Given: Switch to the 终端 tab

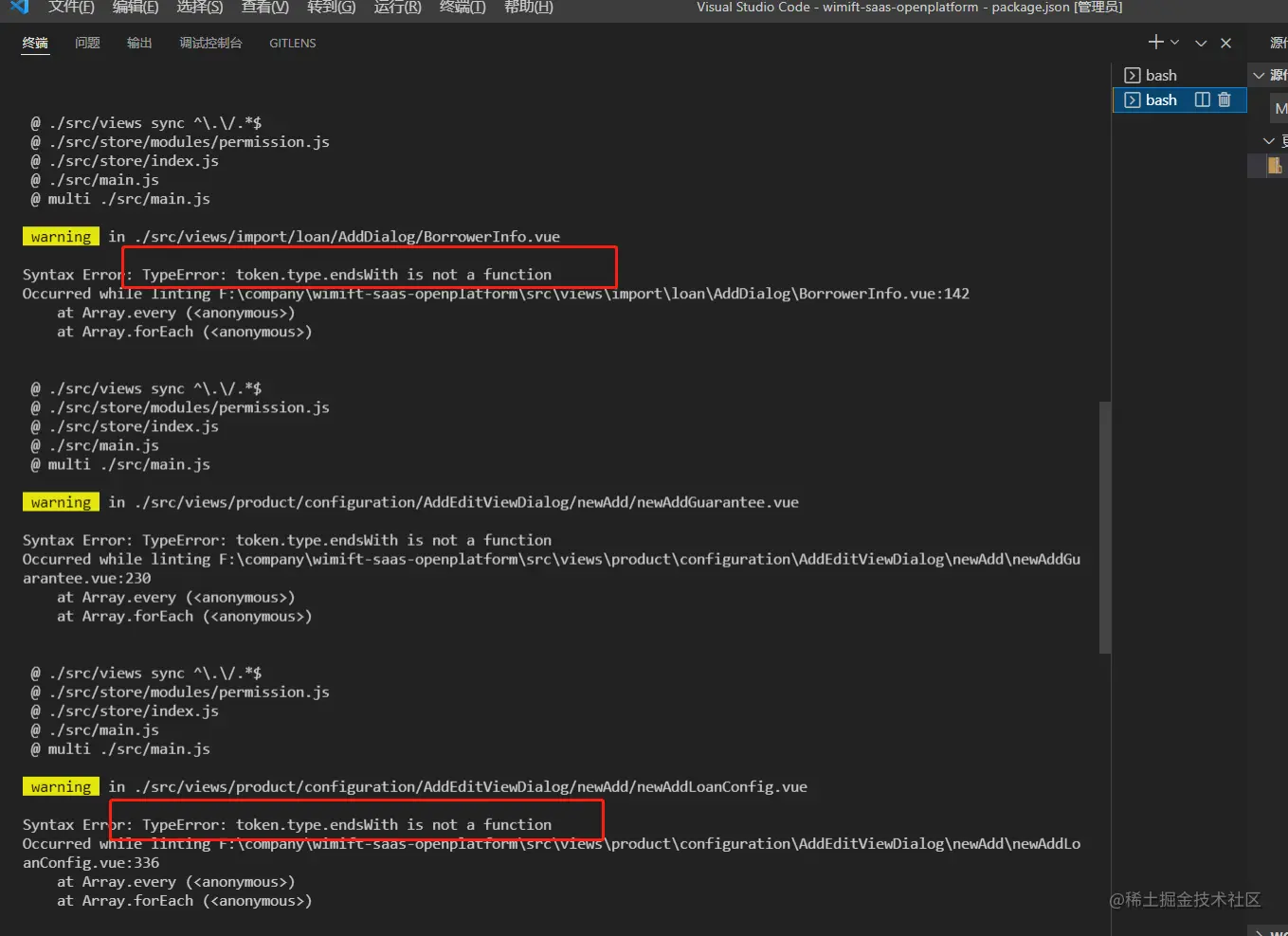Looking at the screenshot, I should [35, 43].
